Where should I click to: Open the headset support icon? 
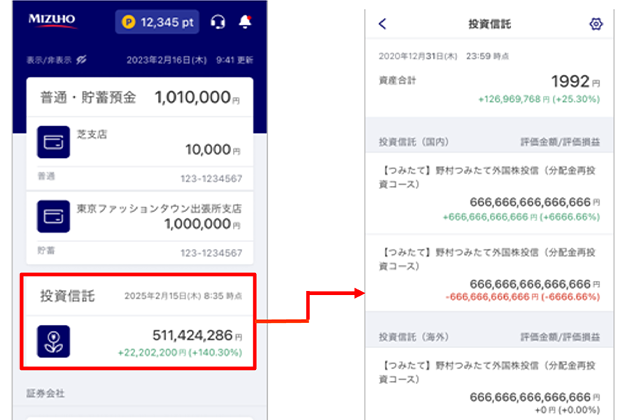coord(218,22)
